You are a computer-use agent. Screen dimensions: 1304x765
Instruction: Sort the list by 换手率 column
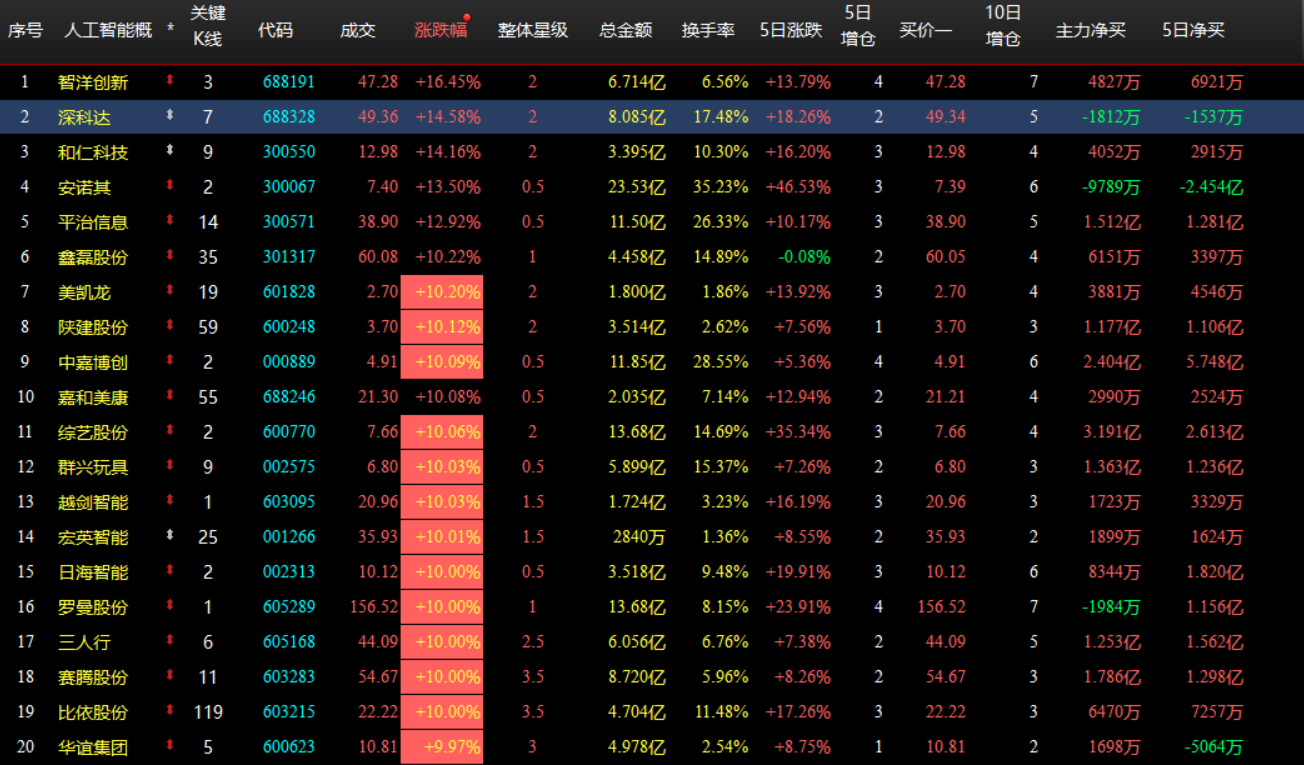click(708, 30)
